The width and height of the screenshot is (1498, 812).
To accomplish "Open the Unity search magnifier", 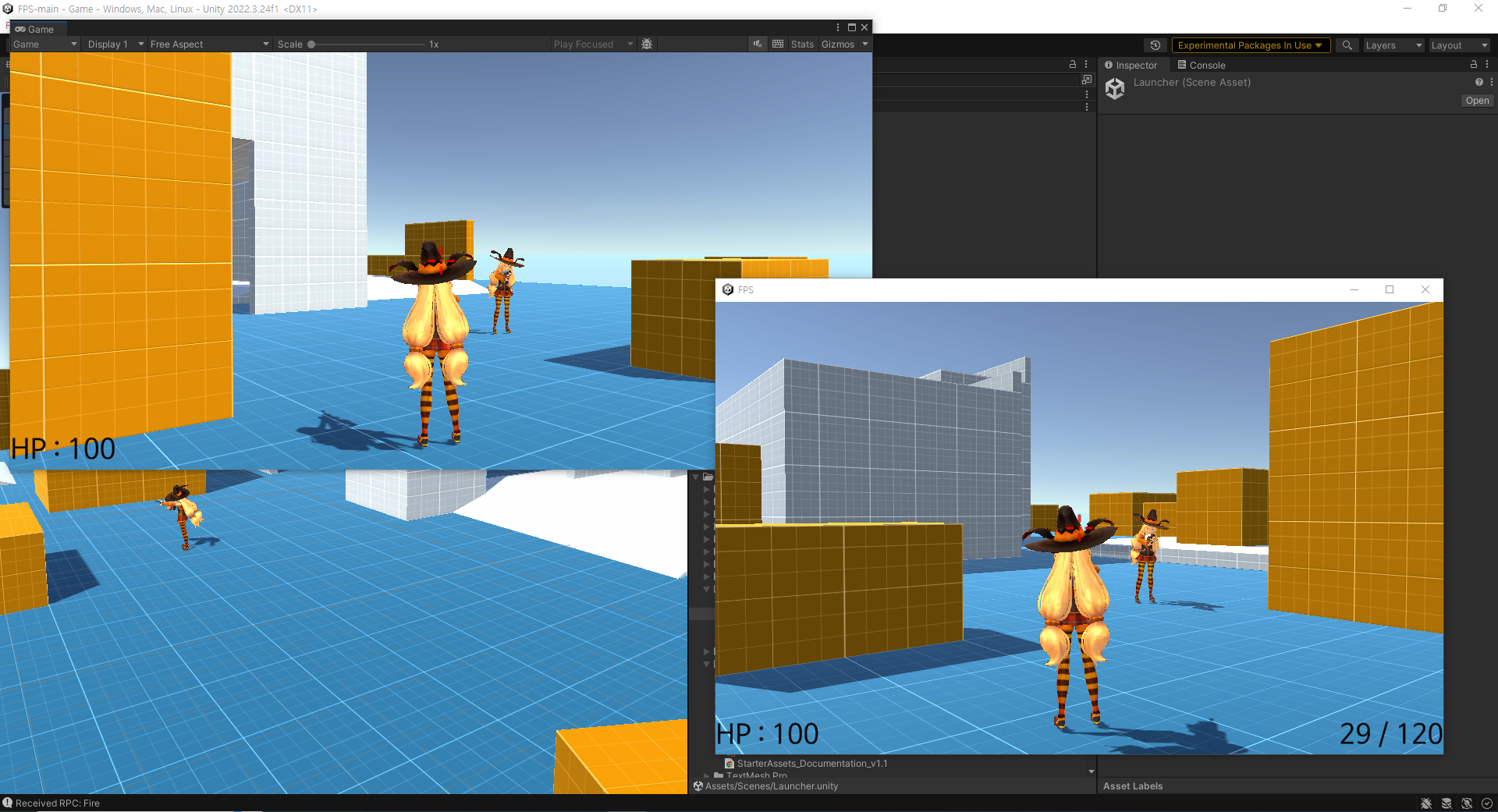I will tap(1347, 45).
